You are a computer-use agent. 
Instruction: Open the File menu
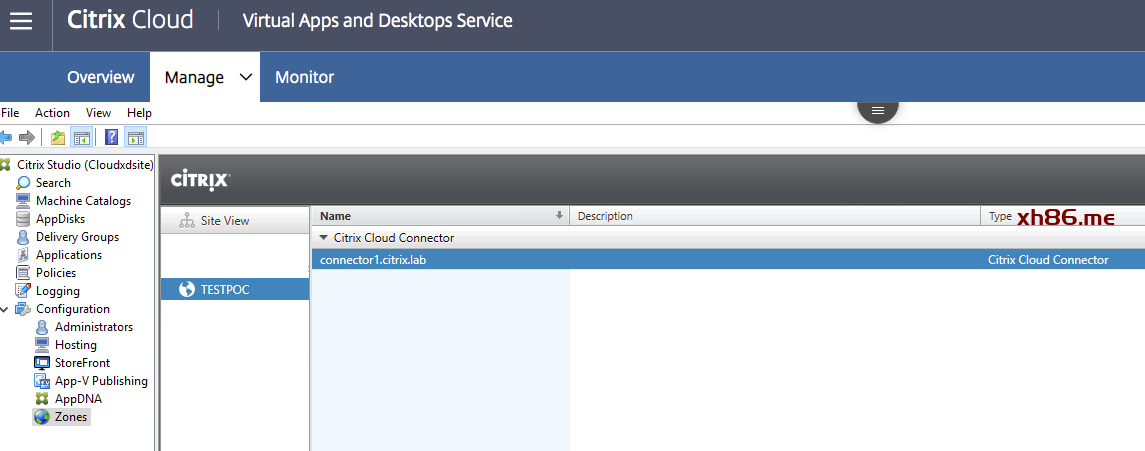(10, 112)
